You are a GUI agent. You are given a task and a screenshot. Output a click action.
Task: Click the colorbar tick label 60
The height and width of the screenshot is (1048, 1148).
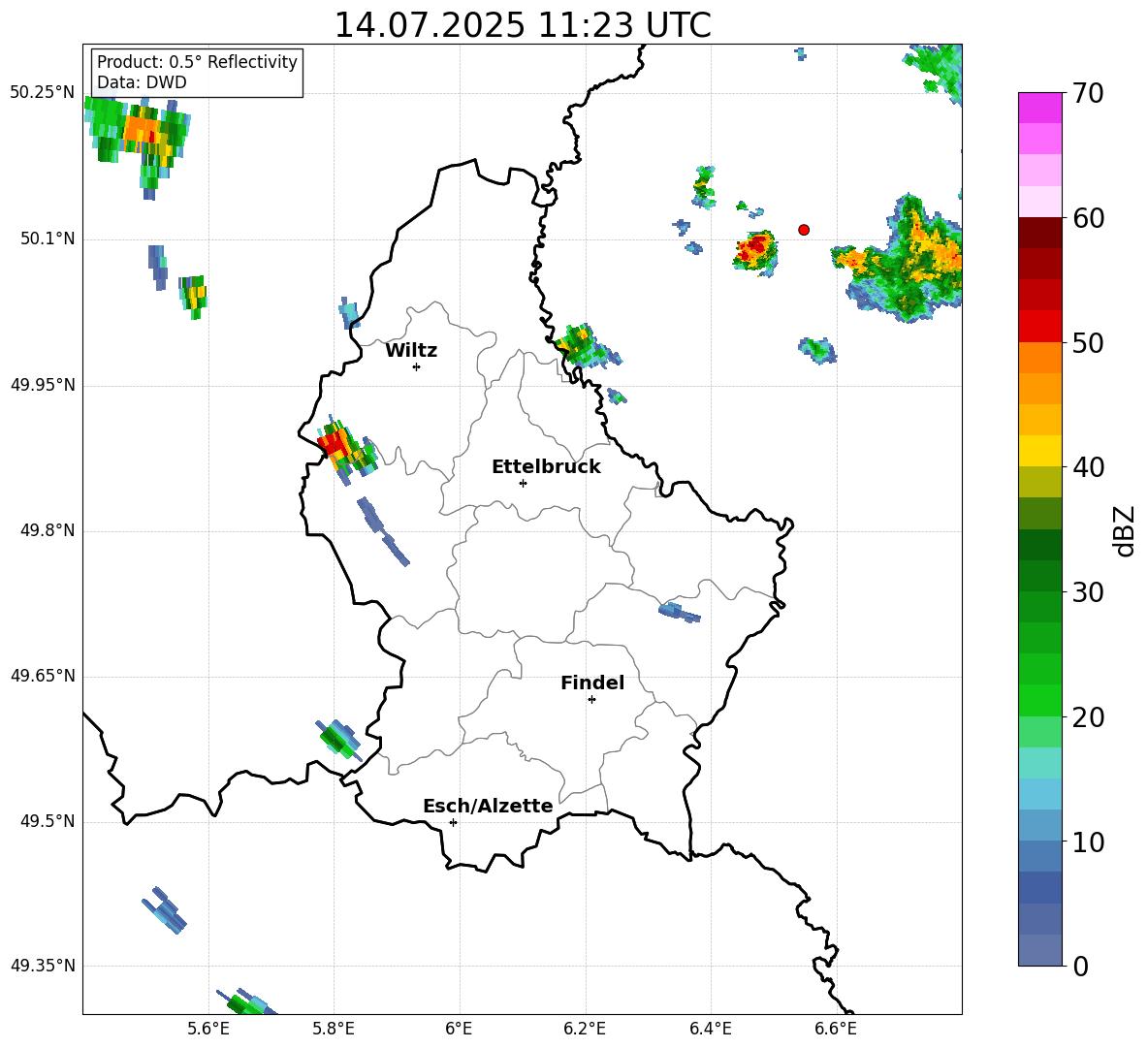click(x=1088, y=218)
